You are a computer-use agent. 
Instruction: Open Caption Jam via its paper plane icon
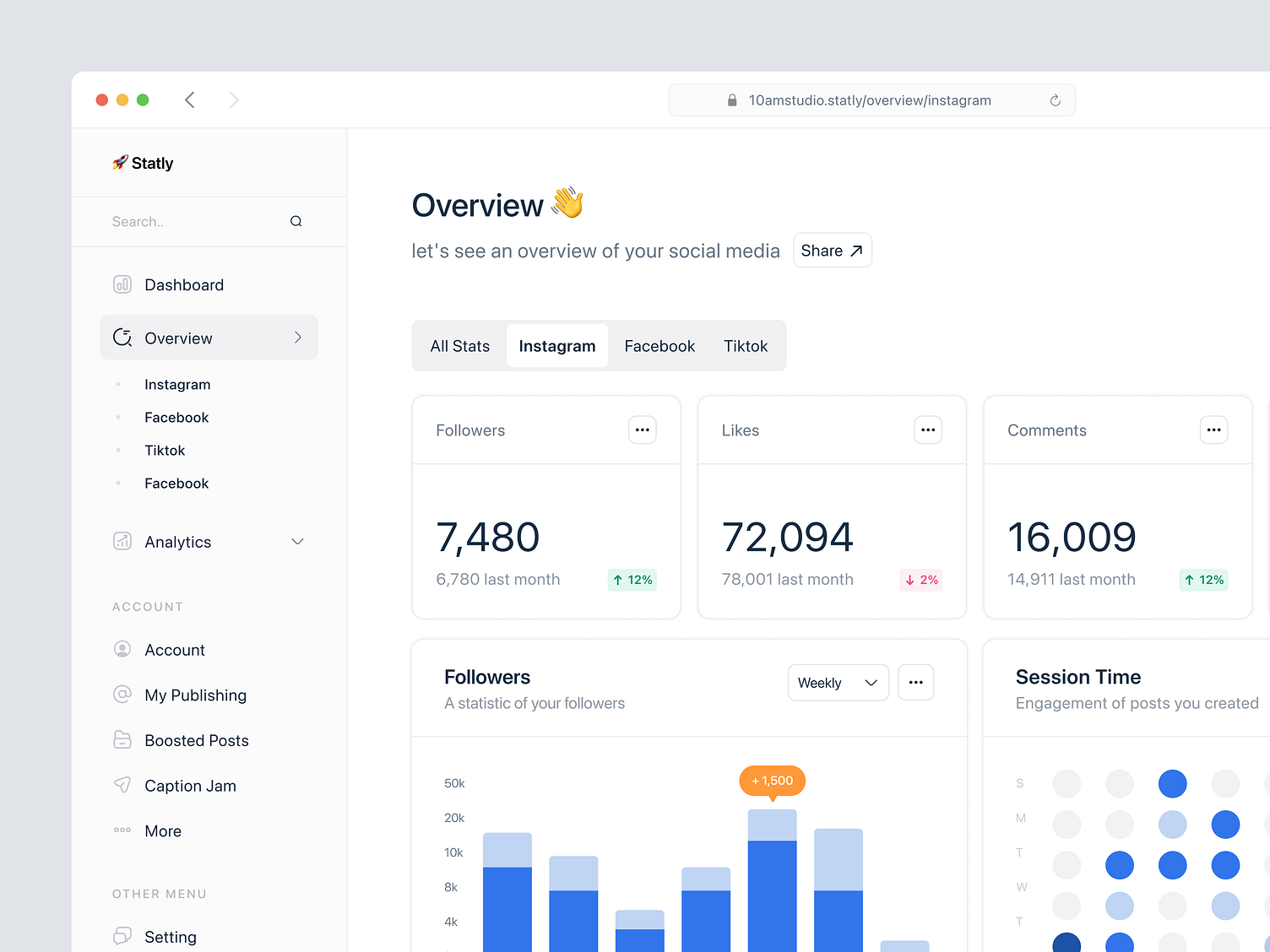(x=122, y=785)
